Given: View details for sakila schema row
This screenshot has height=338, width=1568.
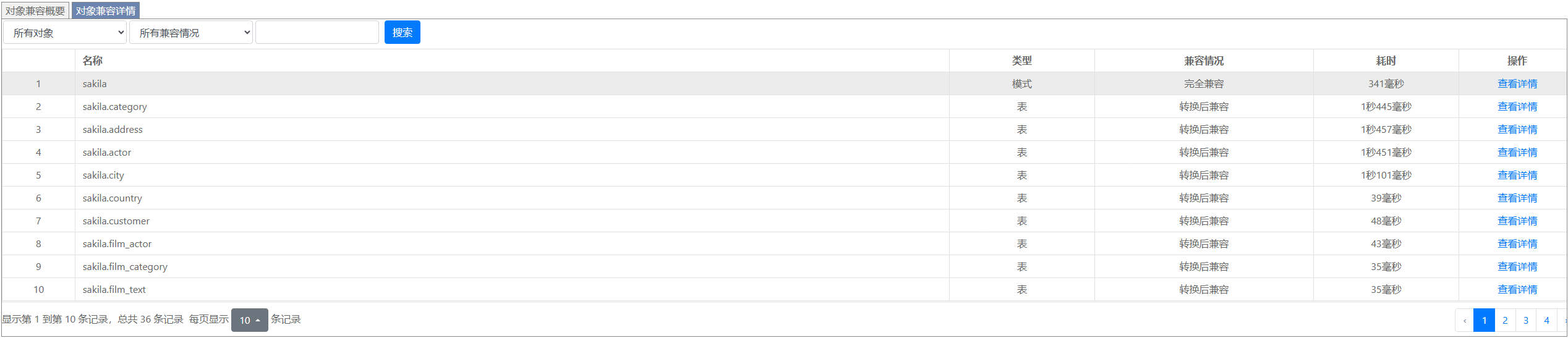Looking at the screenshot, I should coord(1517,84).
